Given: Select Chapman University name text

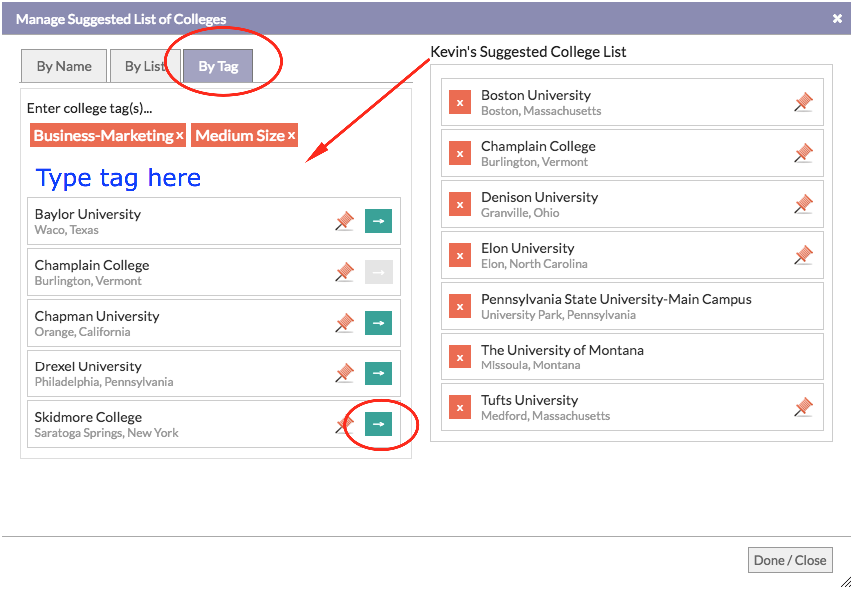Looking at the screenshot, I should 97,316.
